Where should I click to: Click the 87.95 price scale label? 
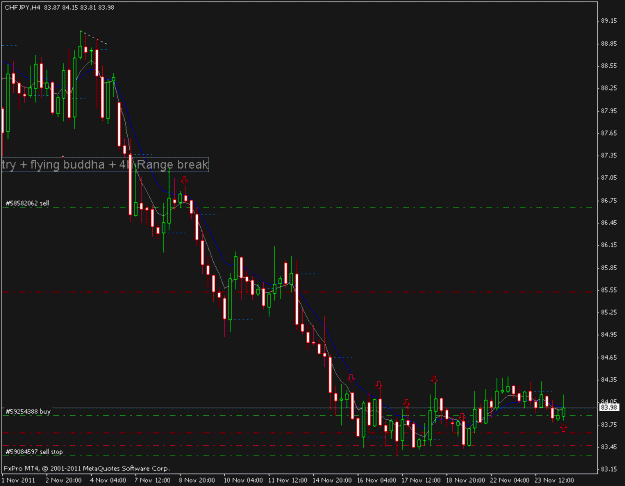608,110
